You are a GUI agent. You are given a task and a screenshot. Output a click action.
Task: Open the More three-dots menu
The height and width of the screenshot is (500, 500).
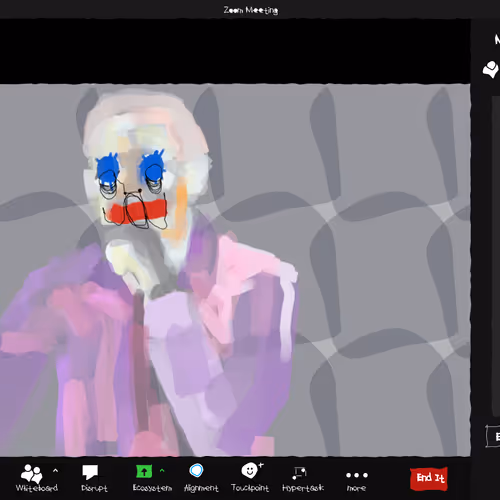pos(357,475)
